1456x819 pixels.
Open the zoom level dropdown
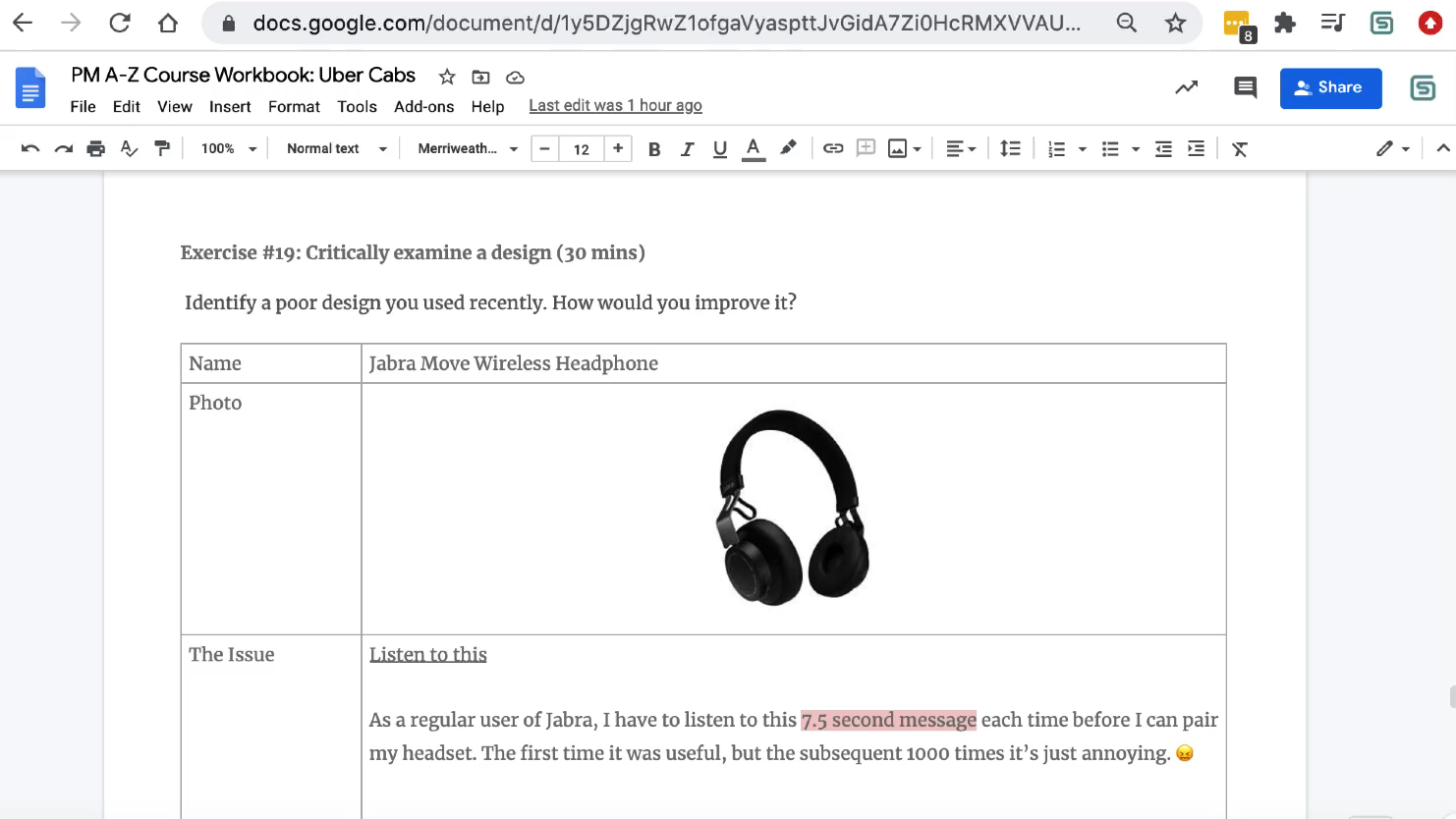tap(229, 148)
